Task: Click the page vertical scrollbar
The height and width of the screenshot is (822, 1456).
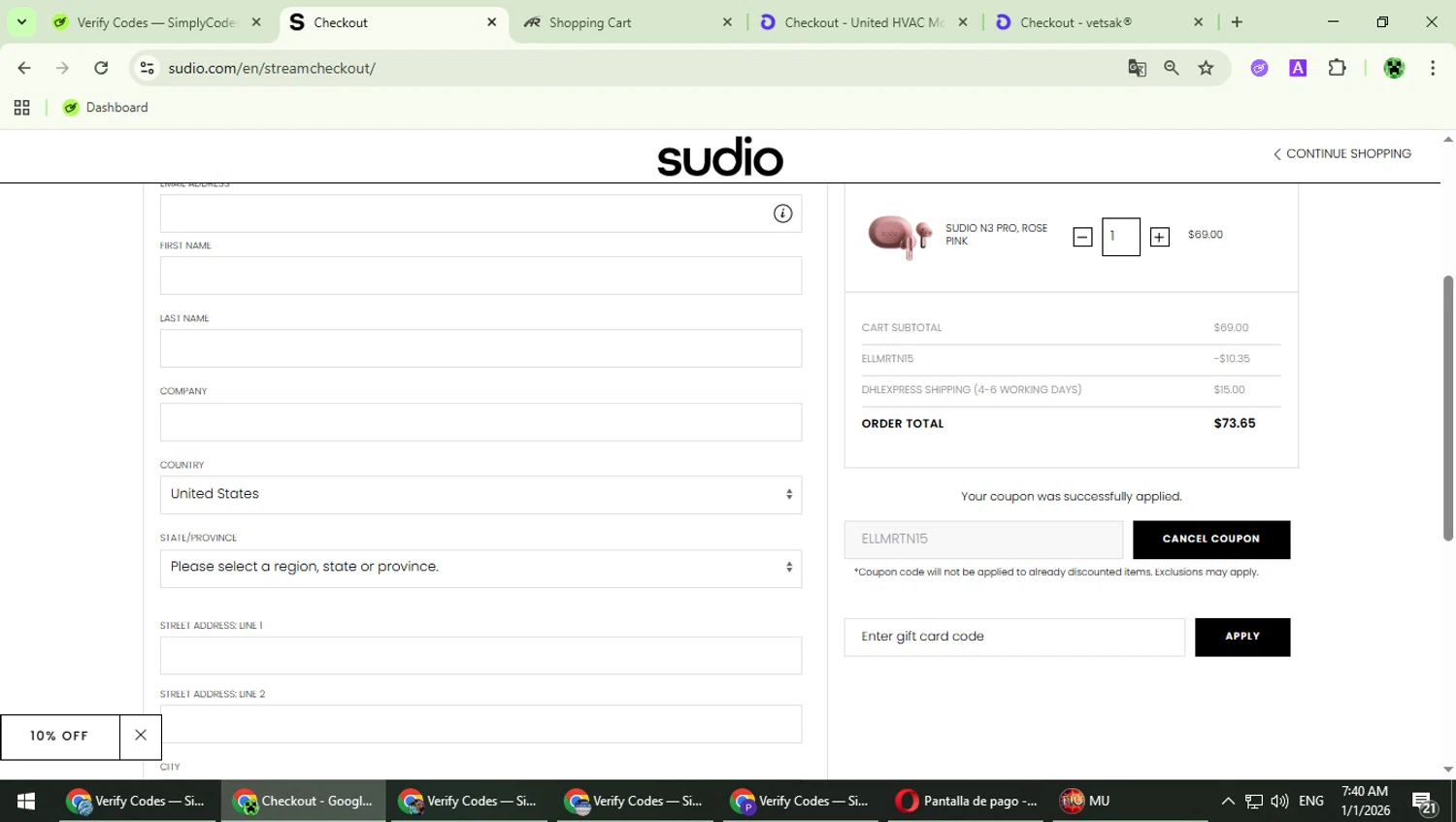Action: (x=1448, y=408)
